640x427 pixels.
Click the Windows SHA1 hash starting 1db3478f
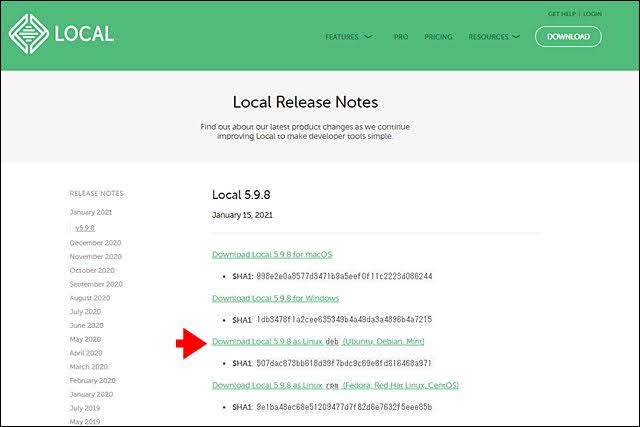point(344,320)
